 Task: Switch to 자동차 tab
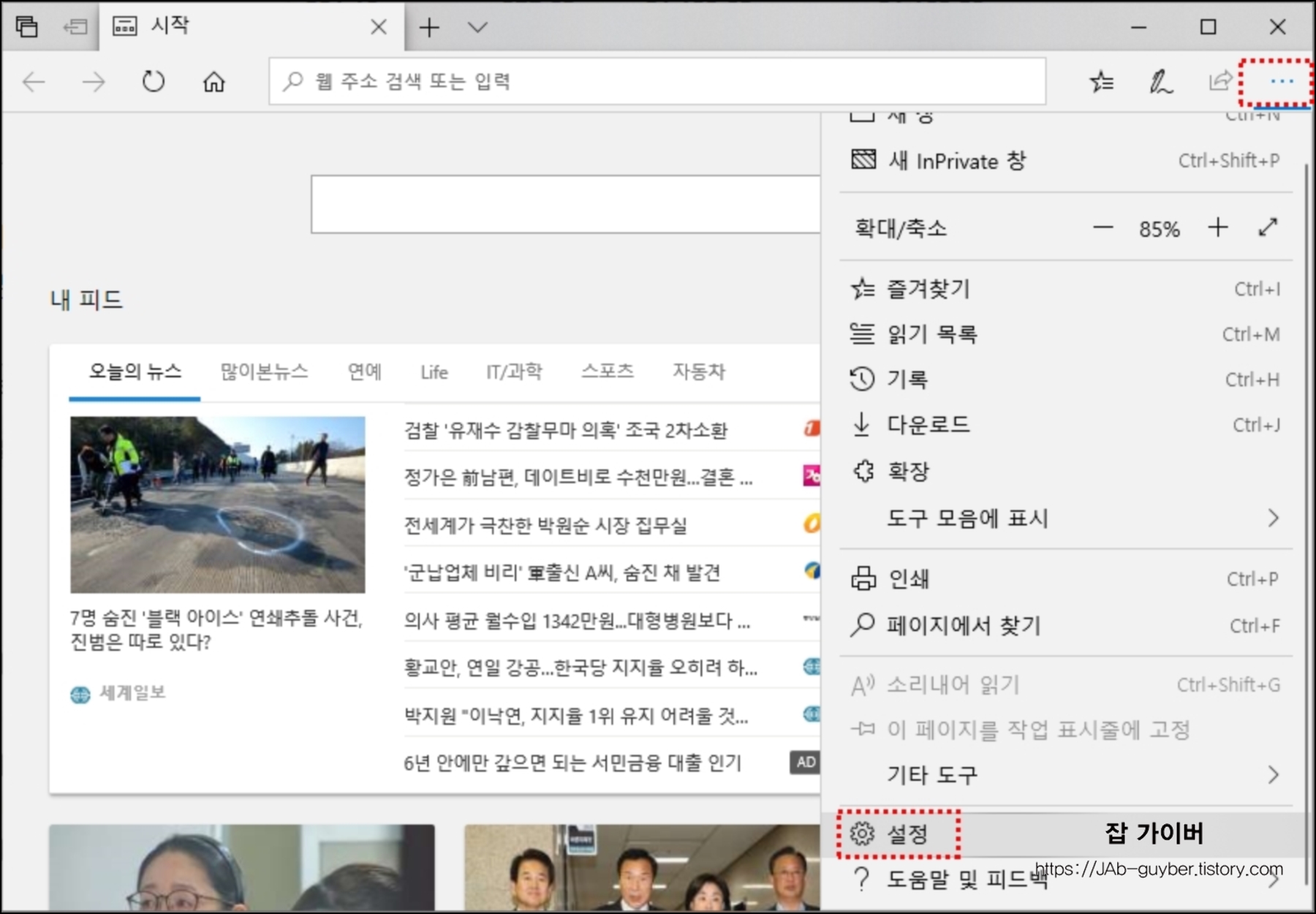699,372
